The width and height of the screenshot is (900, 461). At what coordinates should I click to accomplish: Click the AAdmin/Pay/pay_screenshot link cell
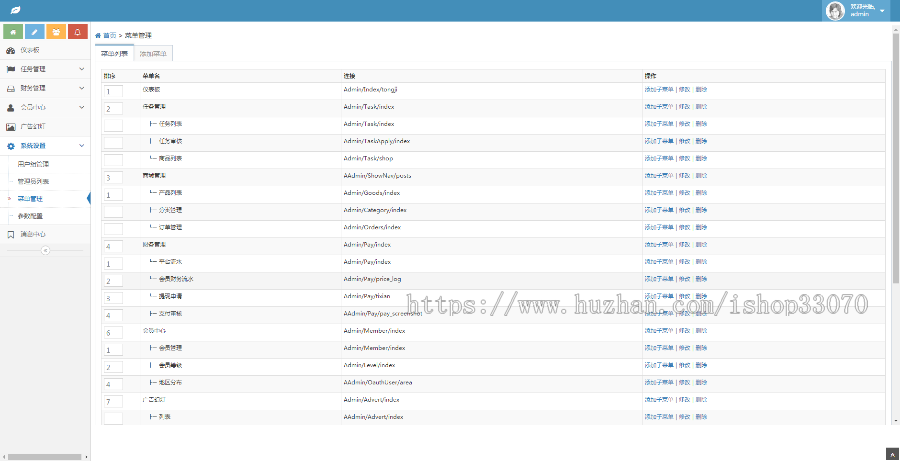point(383,313)
